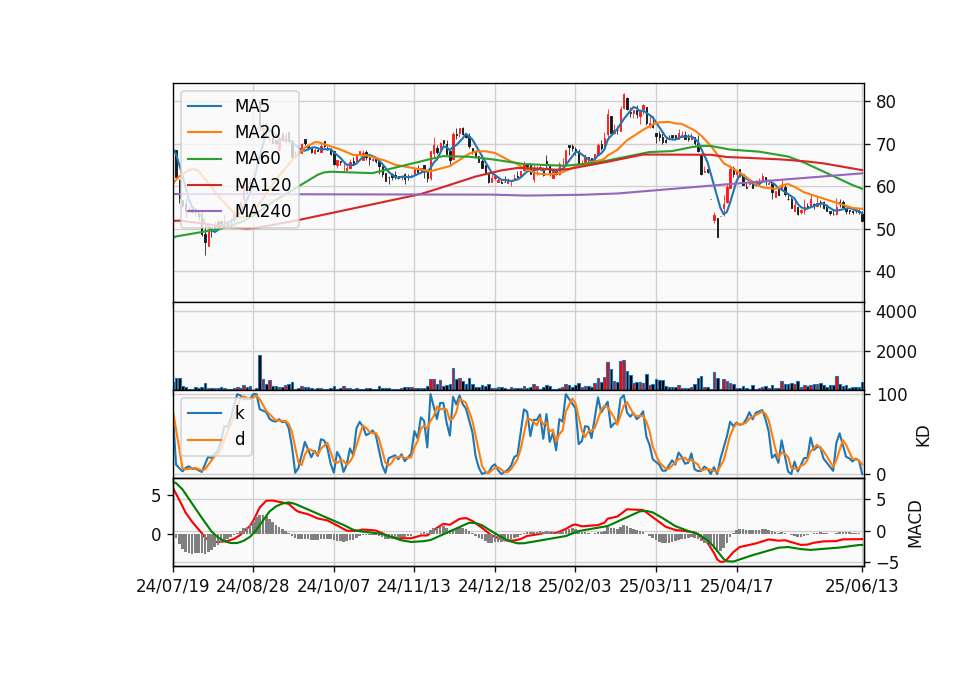960x690 pixels.
Task: Click the 24/11/13 date axis label
Action: click(414, 587)
